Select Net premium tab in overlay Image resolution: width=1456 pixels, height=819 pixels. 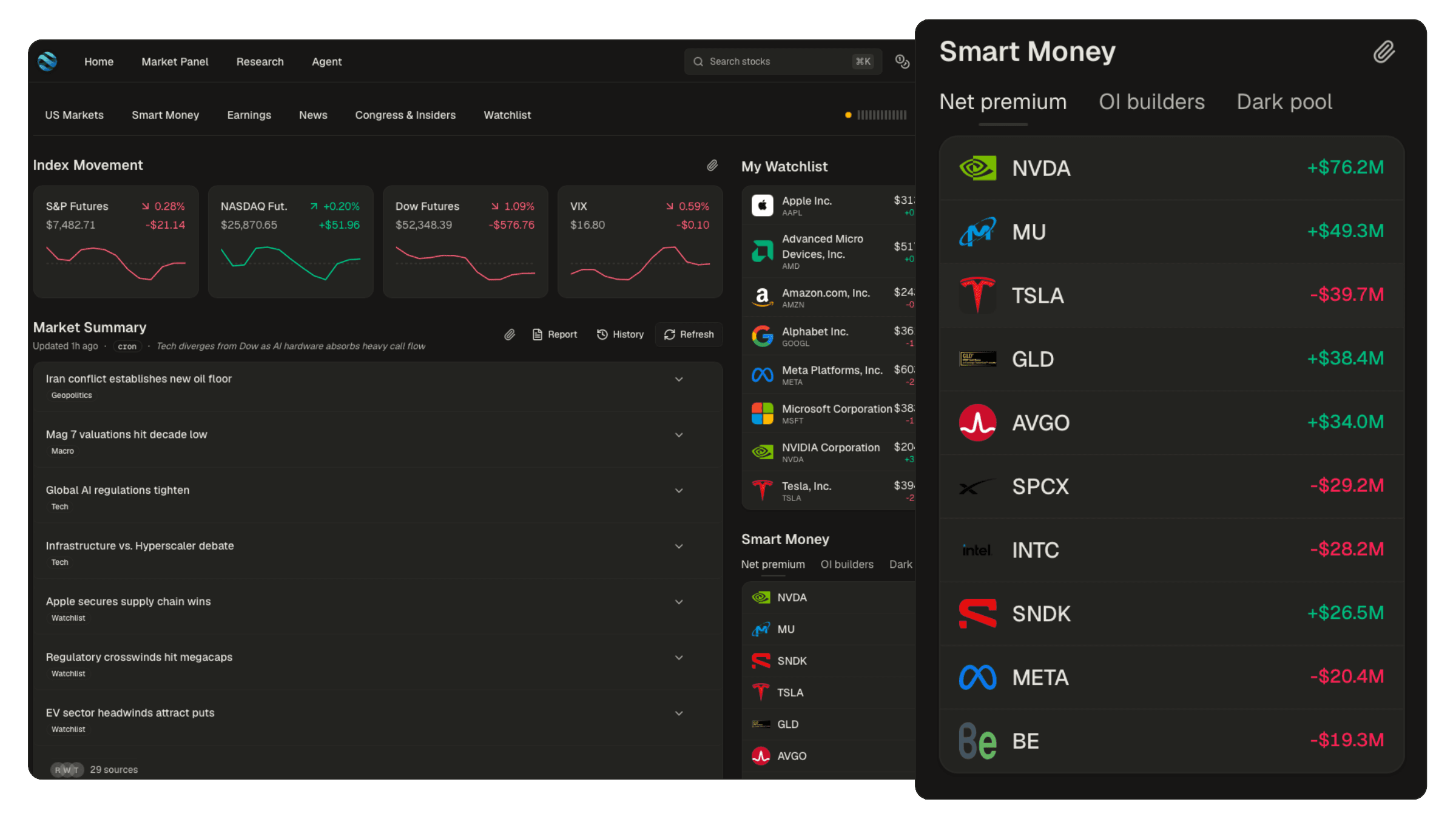[1003, 102]
